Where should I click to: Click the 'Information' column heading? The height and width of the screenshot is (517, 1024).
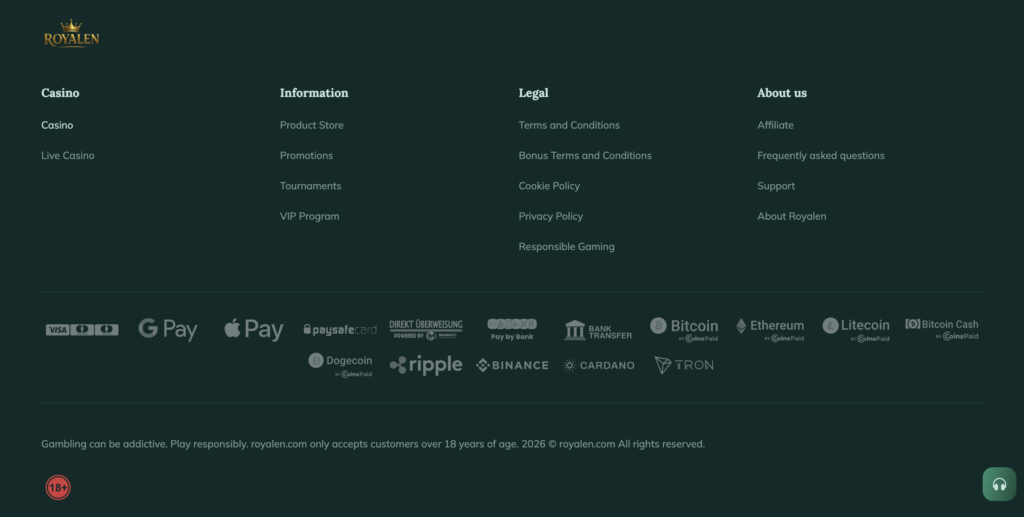[314, 93]
